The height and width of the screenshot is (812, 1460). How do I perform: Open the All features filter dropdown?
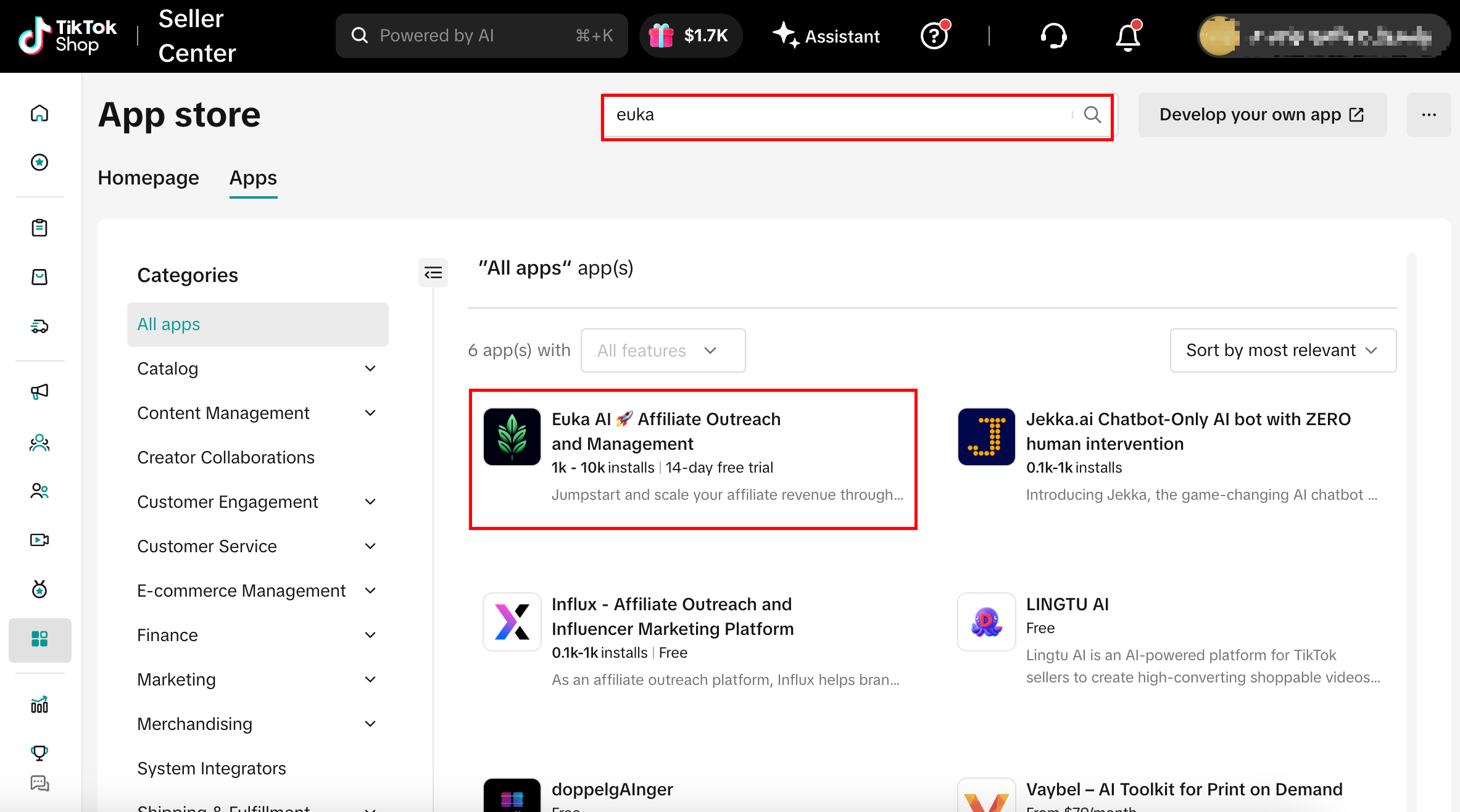point(663,350)
